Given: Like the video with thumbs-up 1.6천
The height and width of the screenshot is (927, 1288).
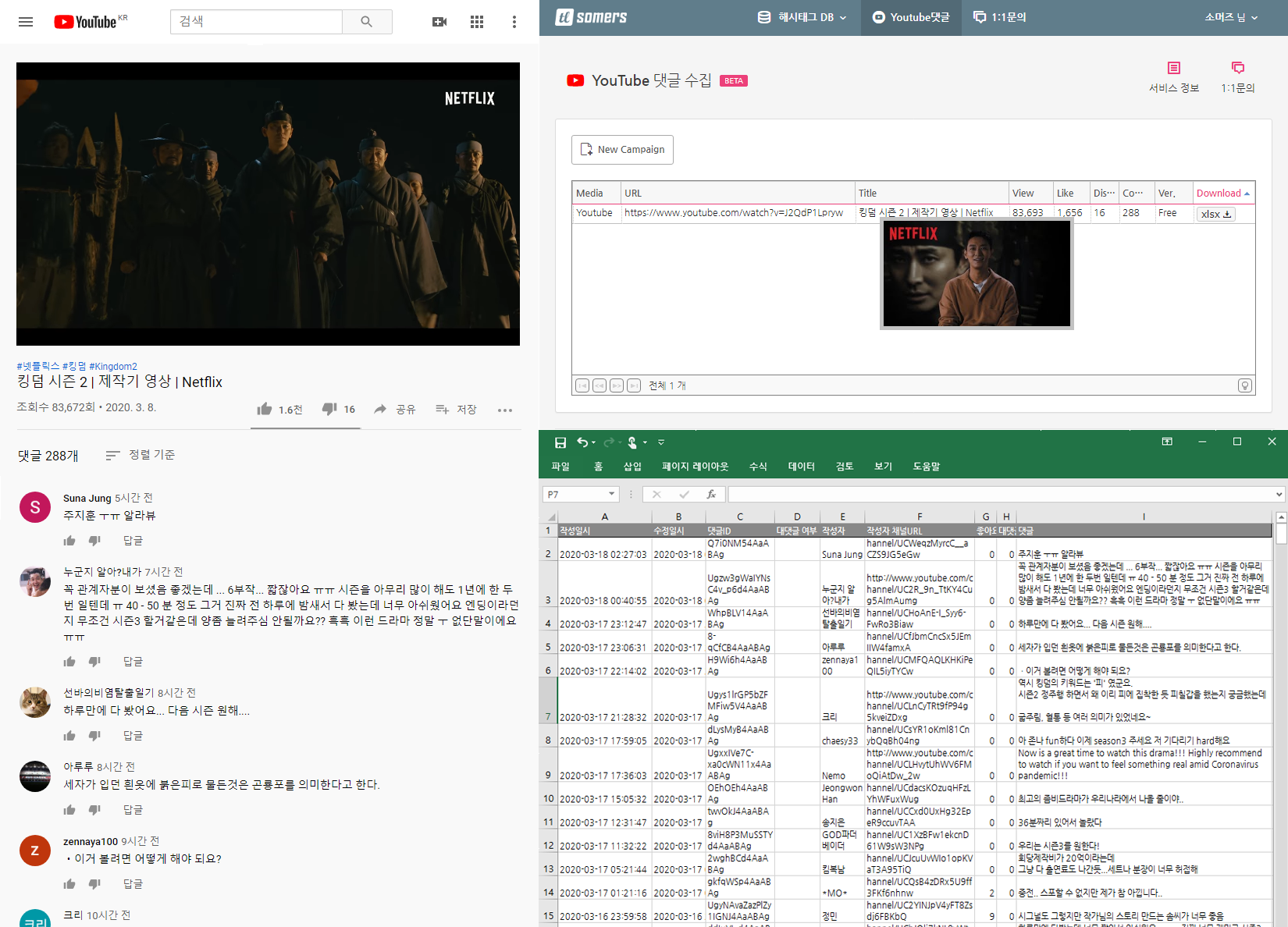Looking at the screenshot, I should (279, 409).
